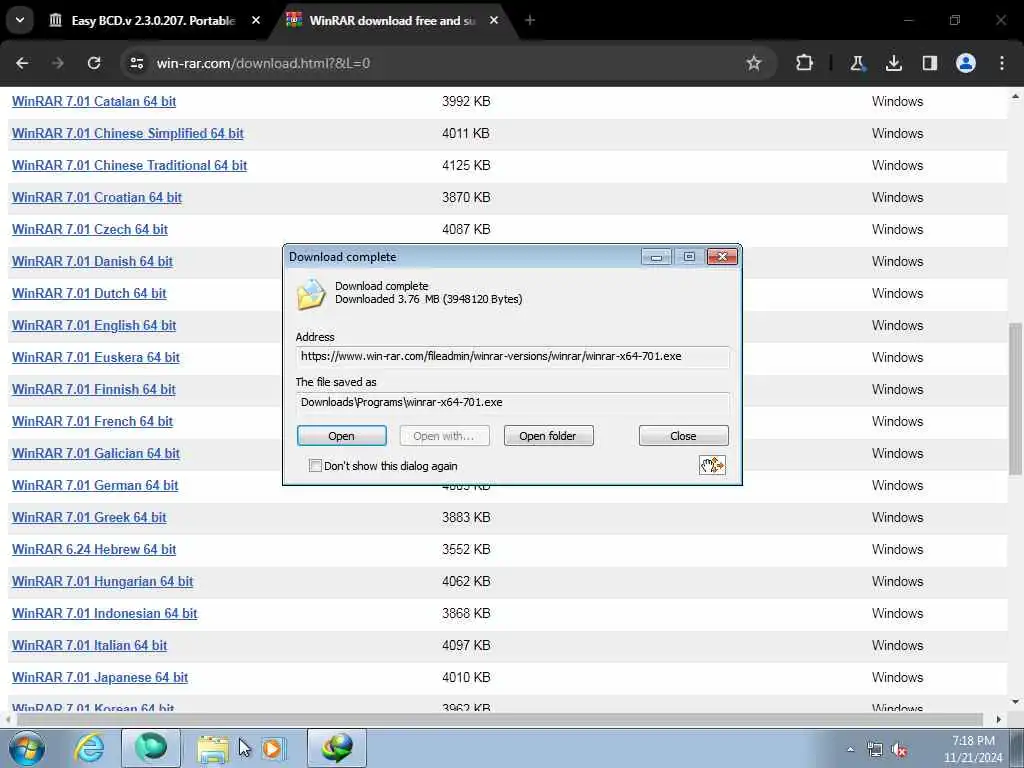The image size is (1024, 768).
Task: Select the WinRAR download tab
Action: tap(392, 20)
